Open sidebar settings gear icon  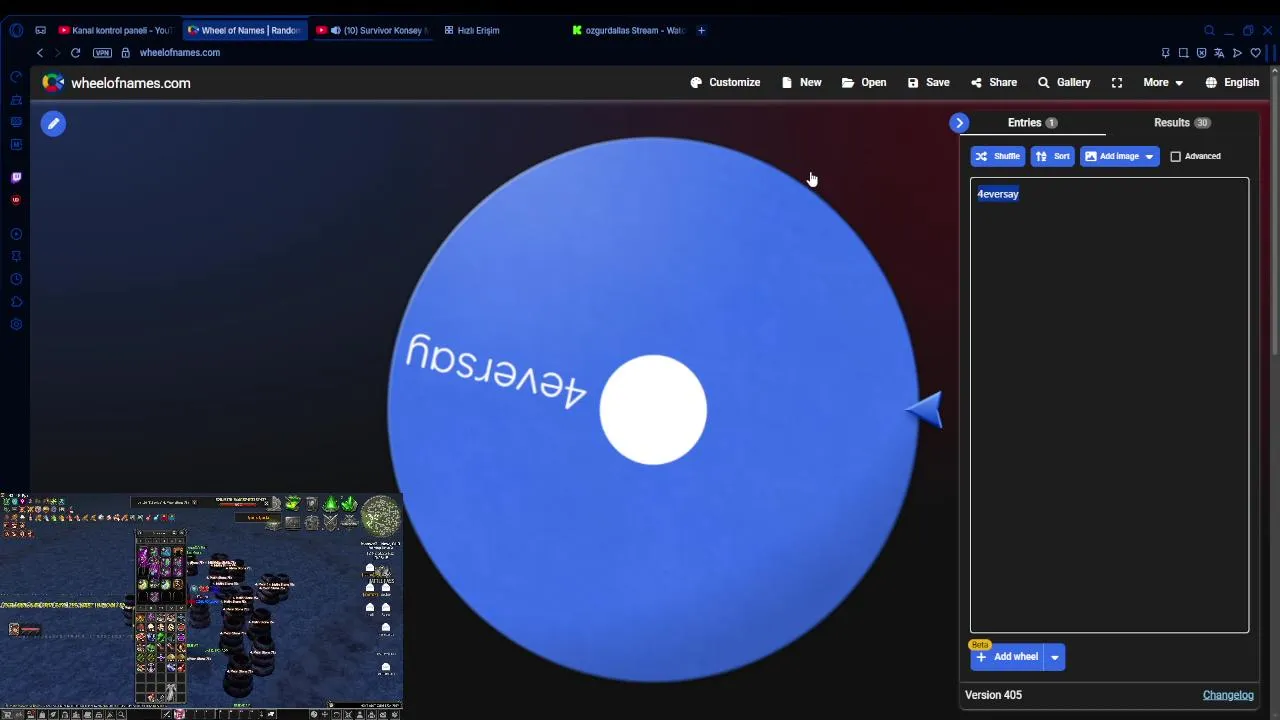[x=16, y=324]
